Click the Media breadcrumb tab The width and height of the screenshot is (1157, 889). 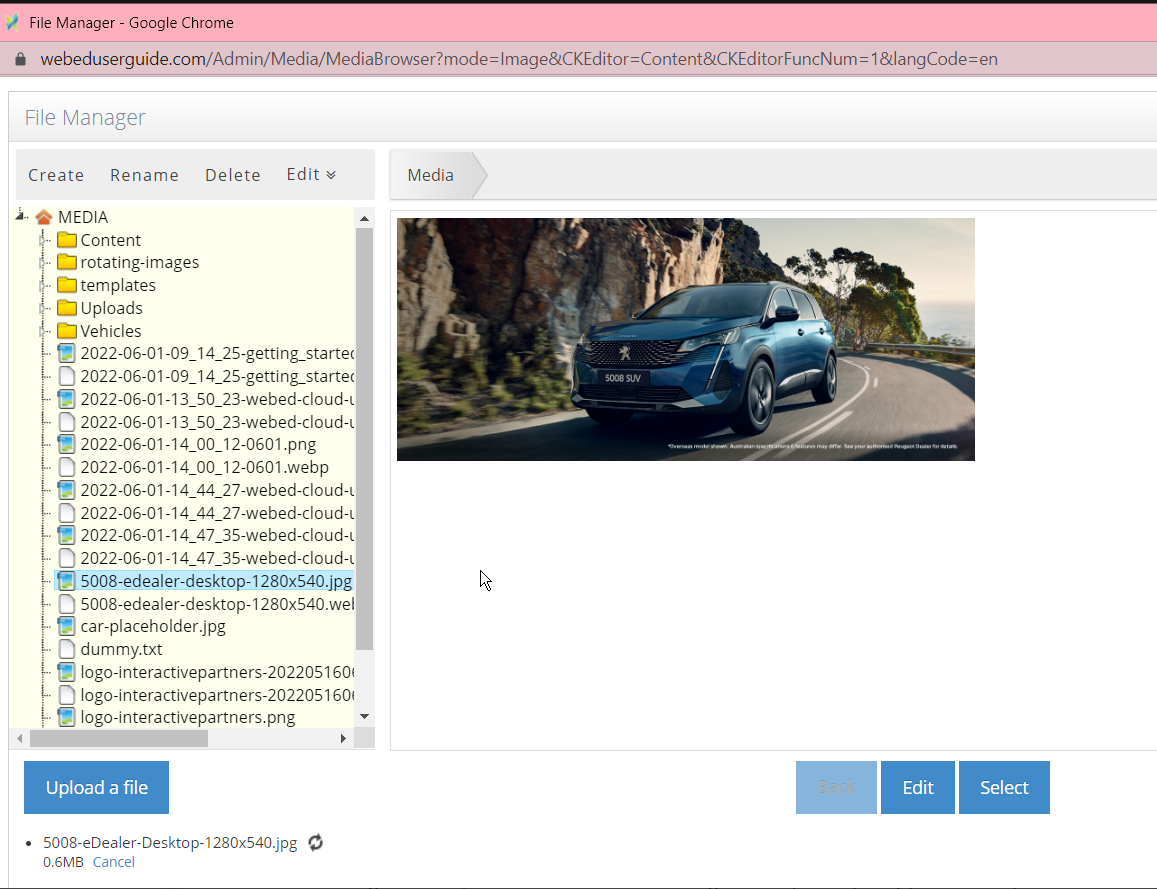click(x=430, y=174)
